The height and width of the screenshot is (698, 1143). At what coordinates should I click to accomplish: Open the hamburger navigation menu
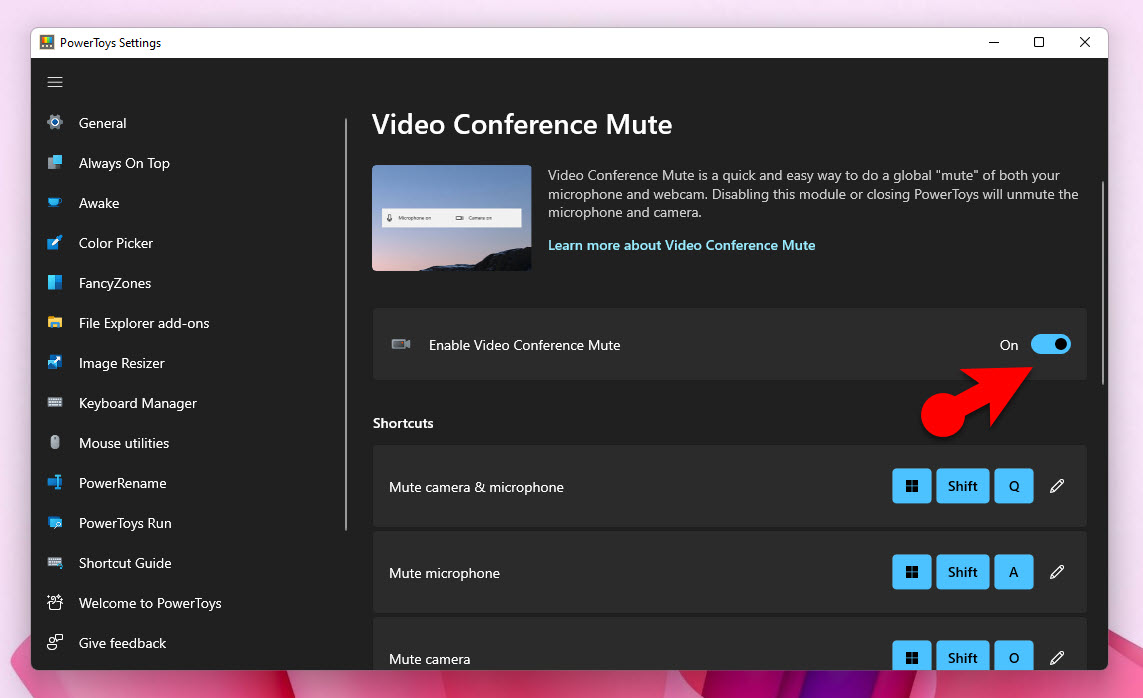pyautogui.click(x=55, y=82)
